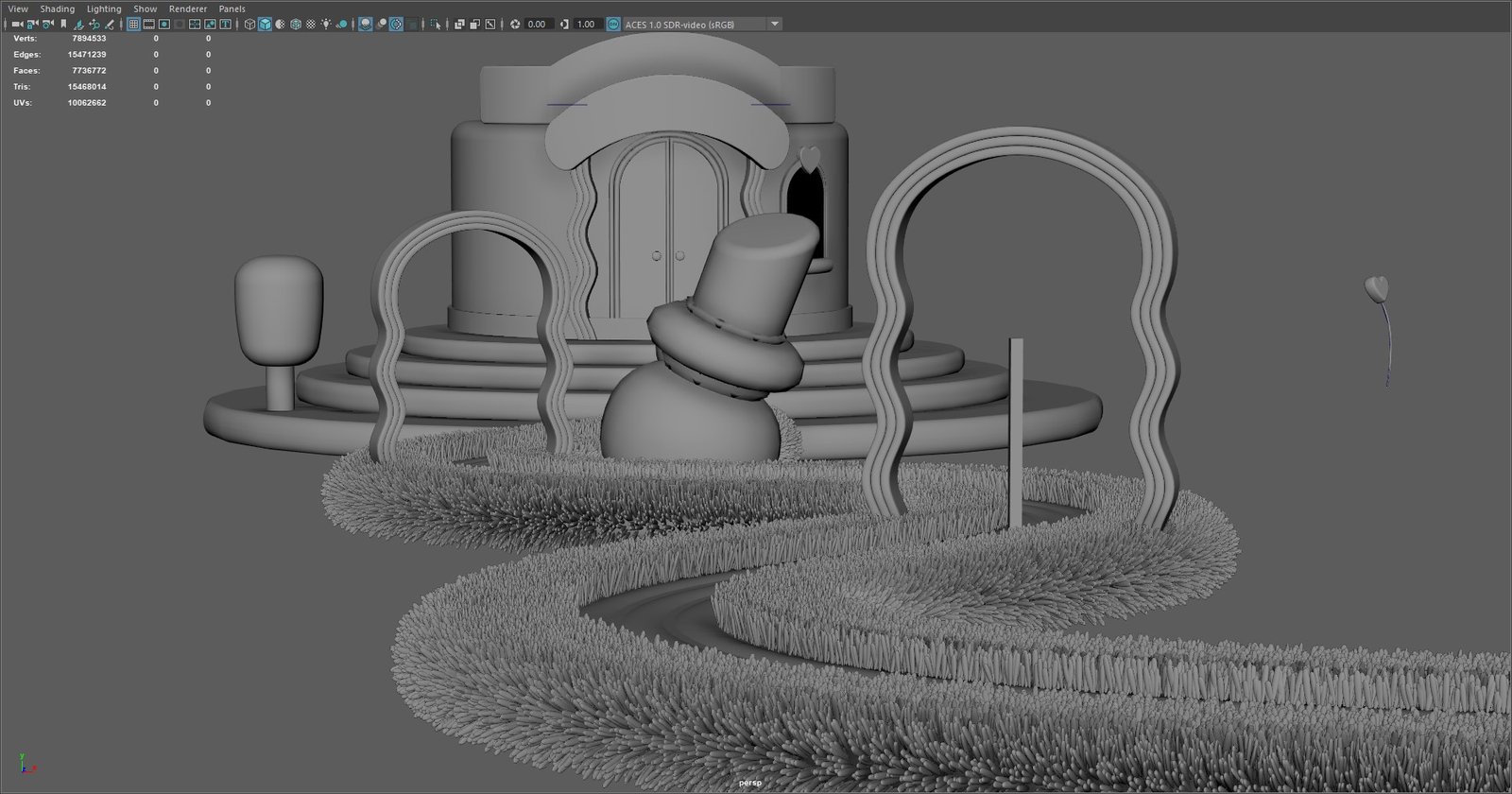Click the Select Camera icon
Viewport: 1512px width, 794px height.
(17, 25)
